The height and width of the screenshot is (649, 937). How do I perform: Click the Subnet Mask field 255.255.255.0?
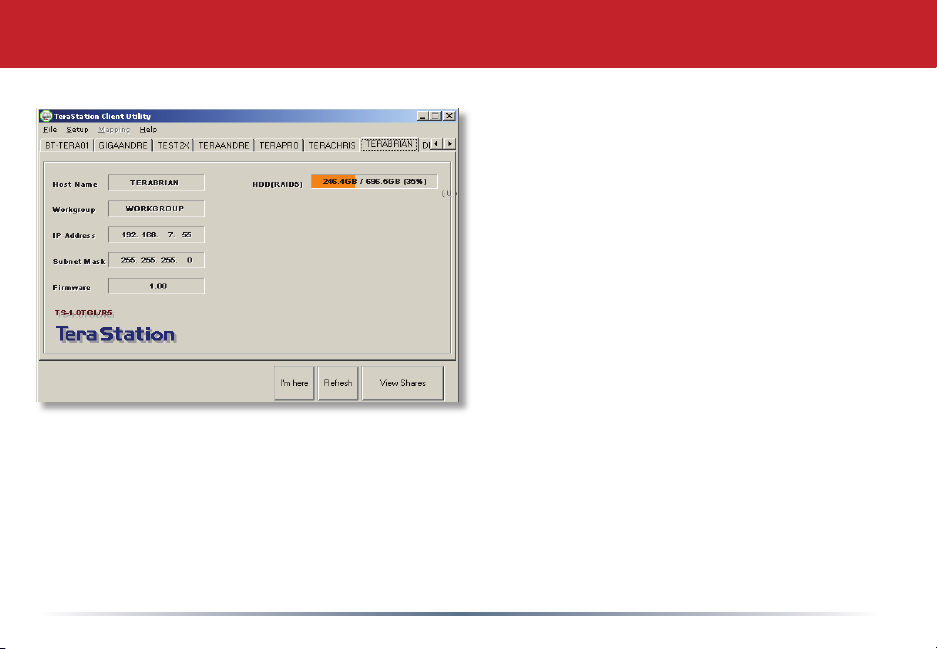[156, 261]
